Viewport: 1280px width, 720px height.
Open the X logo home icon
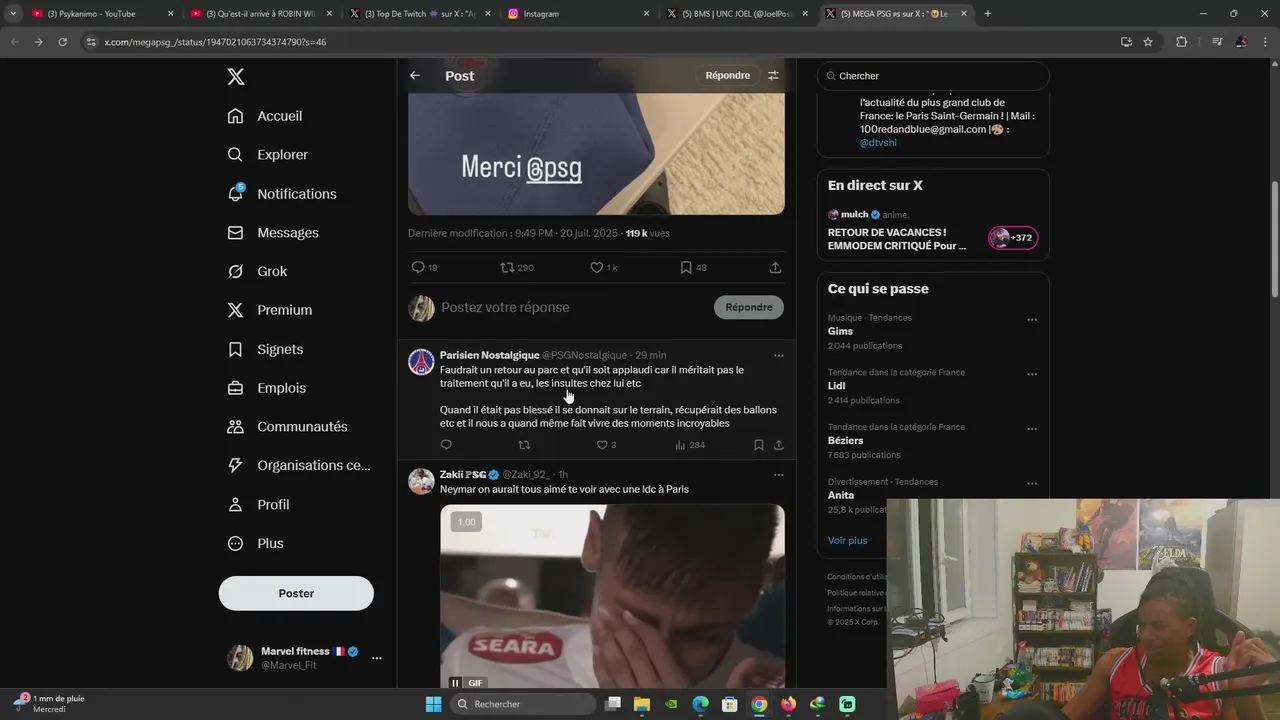coord(236,77)
